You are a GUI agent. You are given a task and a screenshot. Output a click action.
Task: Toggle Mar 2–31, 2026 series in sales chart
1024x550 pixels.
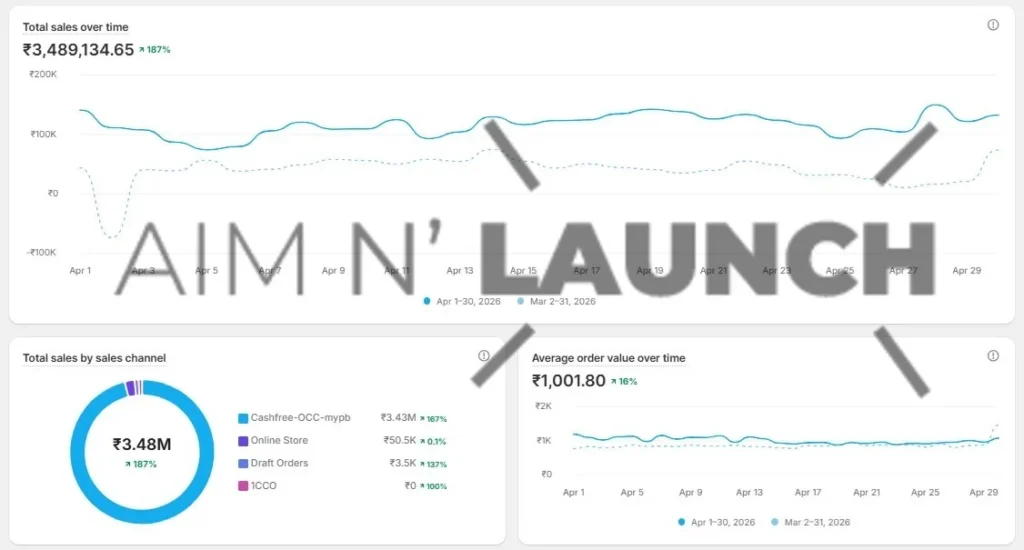[556, 301]
